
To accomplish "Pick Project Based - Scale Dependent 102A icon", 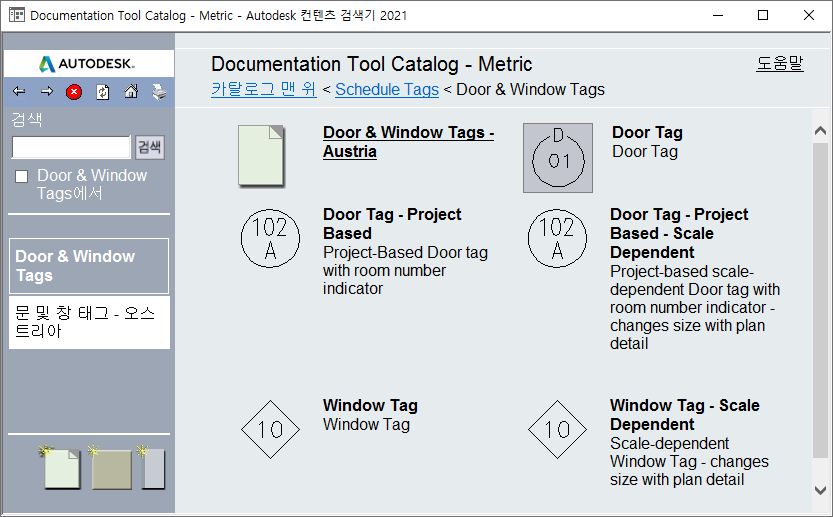I will 557,238.
